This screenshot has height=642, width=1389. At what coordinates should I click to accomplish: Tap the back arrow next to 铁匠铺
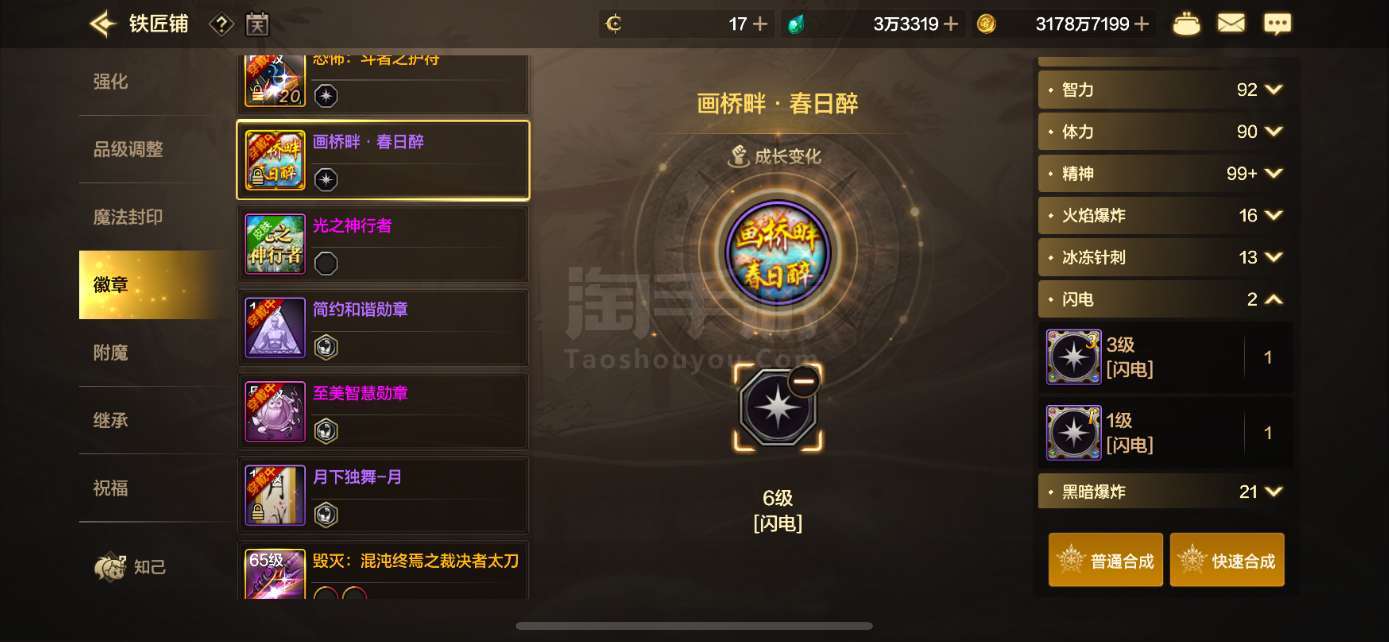(x=103, y=23)
